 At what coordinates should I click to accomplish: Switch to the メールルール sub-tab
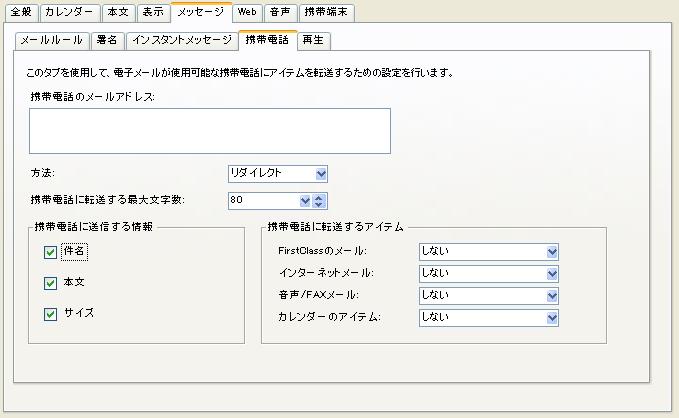click(52, 41)
